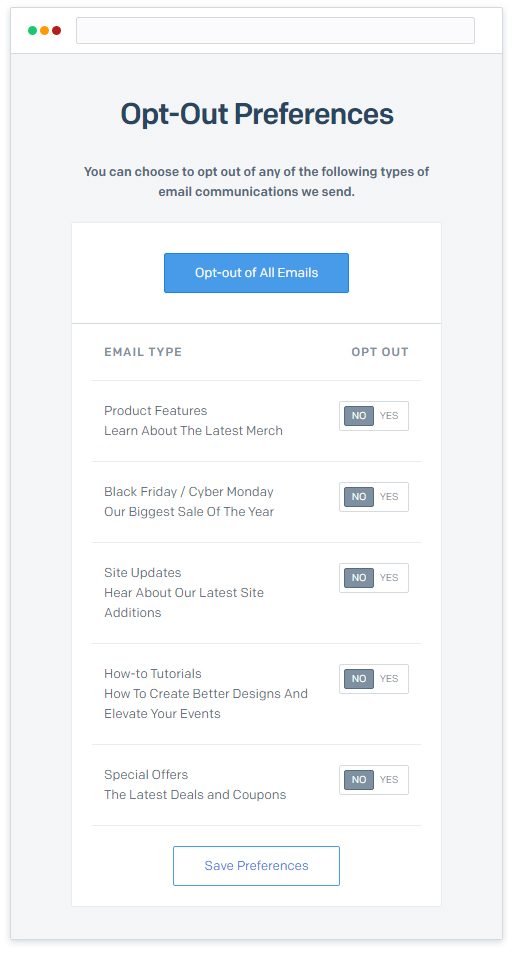Toggle How-to Tutorials opt out to YES

389,679
